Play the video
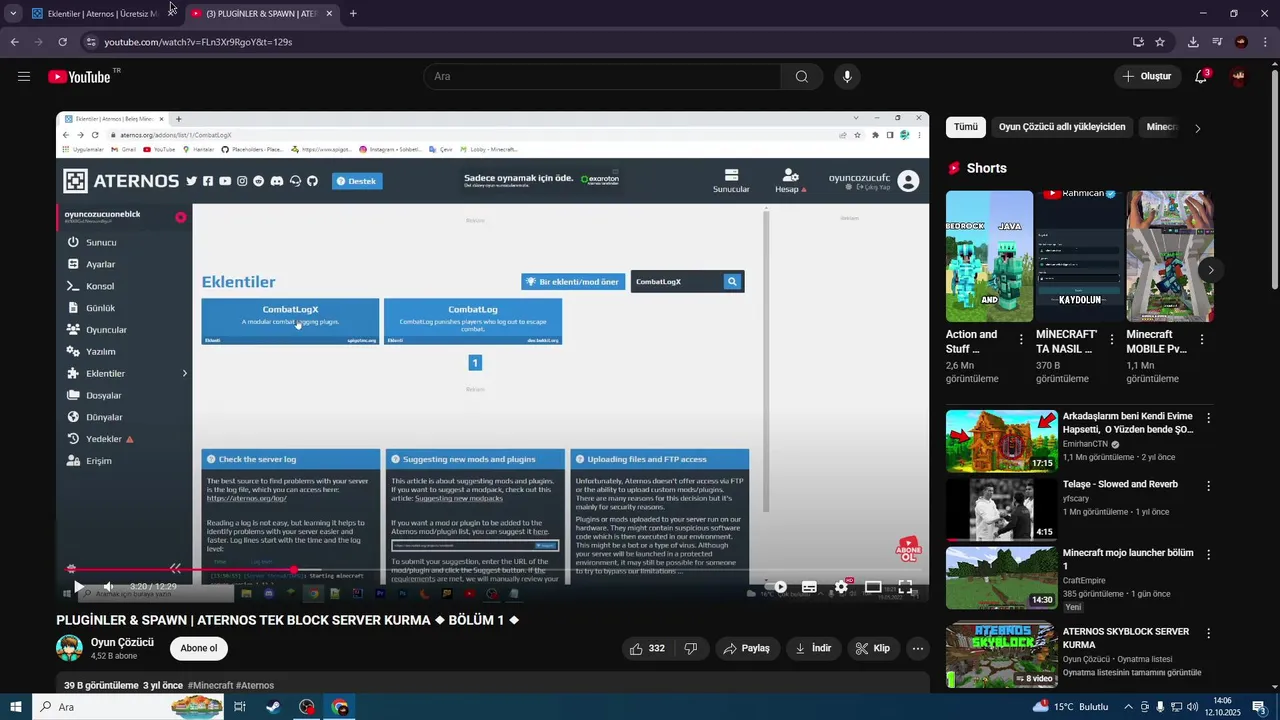Screen dimensions: 1280x720 (x=78, y=587)
